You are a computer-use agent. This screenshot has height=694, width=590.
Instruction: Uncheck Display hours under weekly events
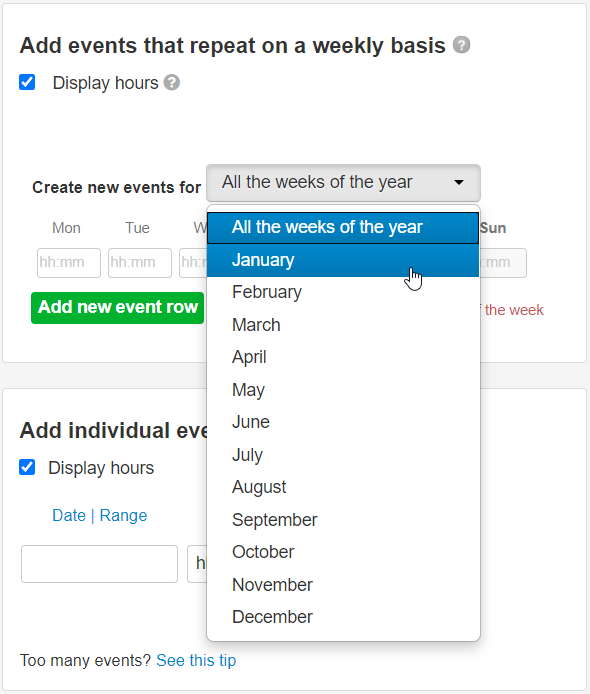tap(27, 82)
